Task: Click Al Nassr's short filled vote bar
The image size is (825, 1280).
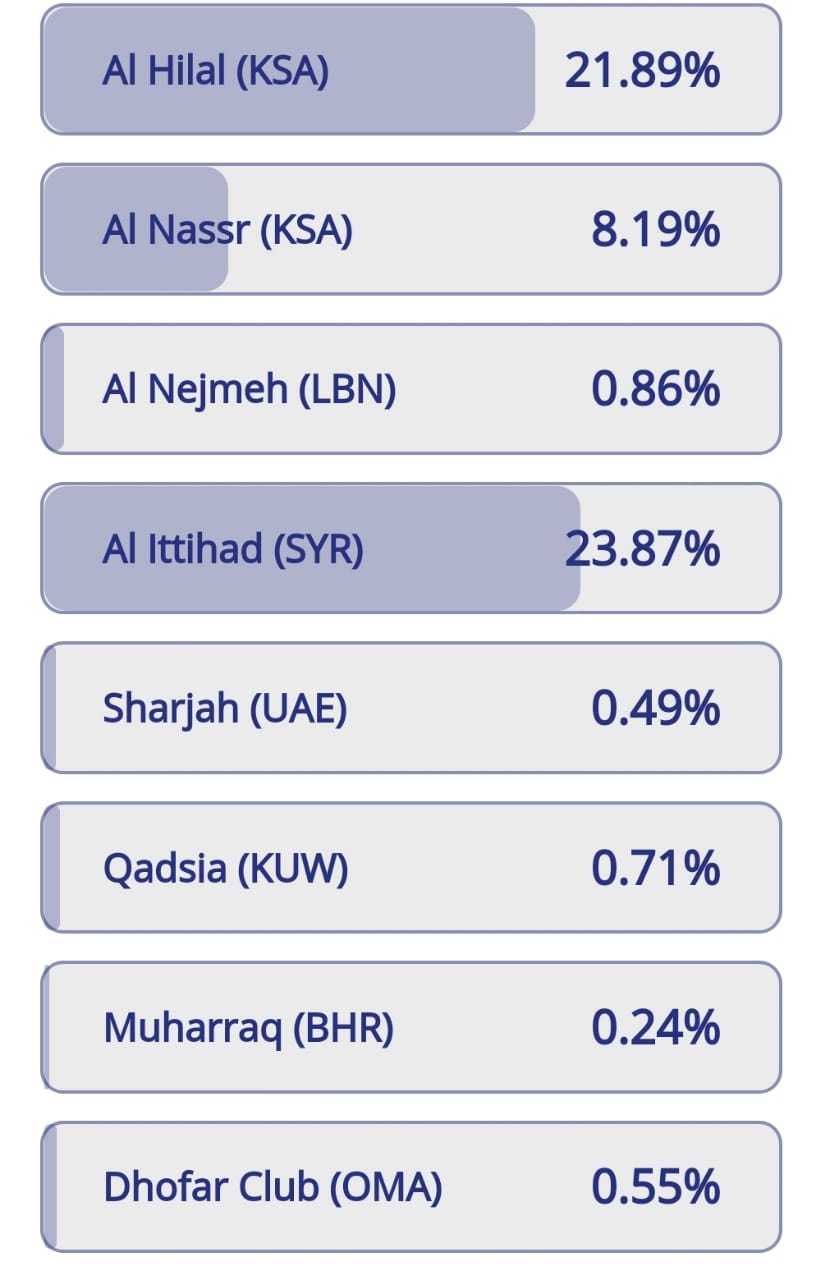Action: 136,229
